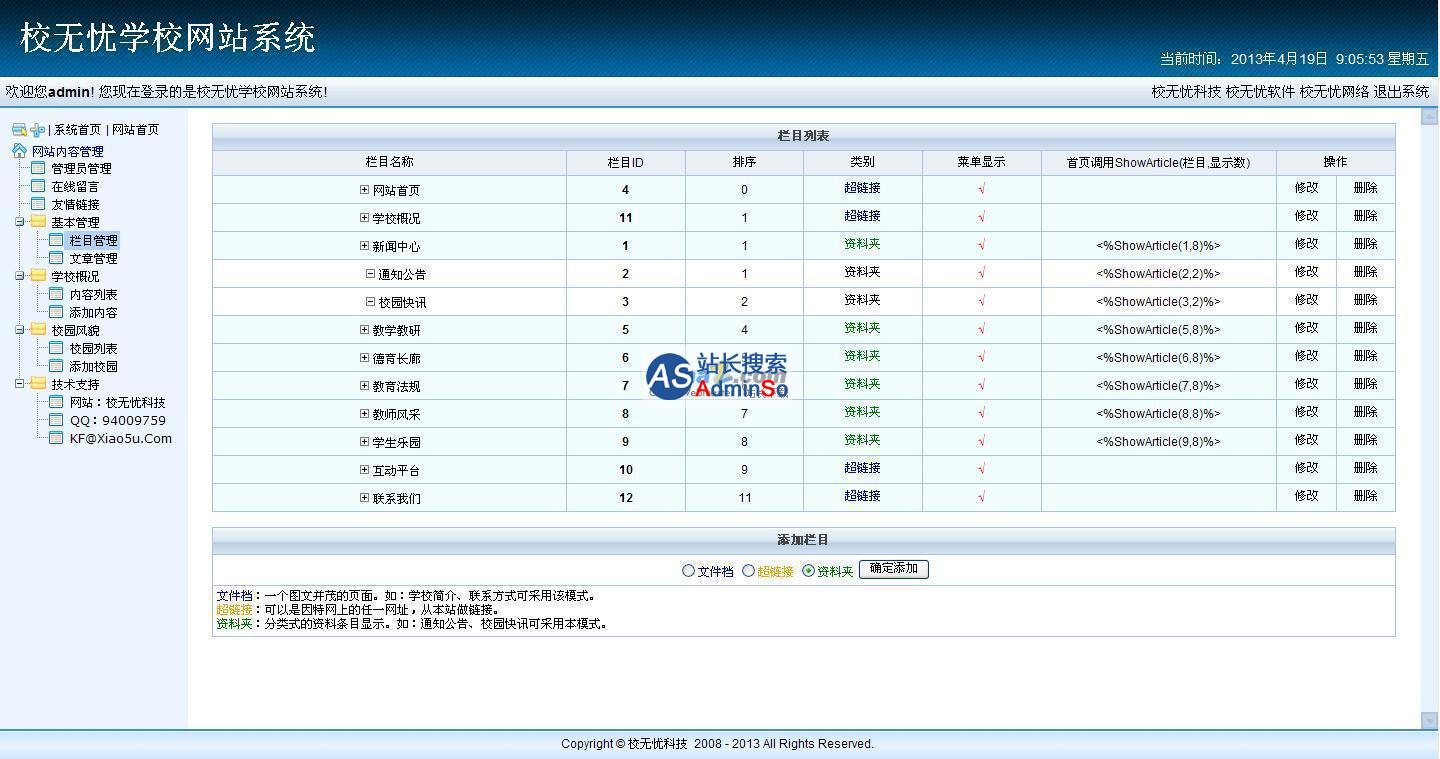Click the 栏目名称 column header
Image resolution: width=1440 pixels, height=759 pixels.
click(x=389, y=162)
